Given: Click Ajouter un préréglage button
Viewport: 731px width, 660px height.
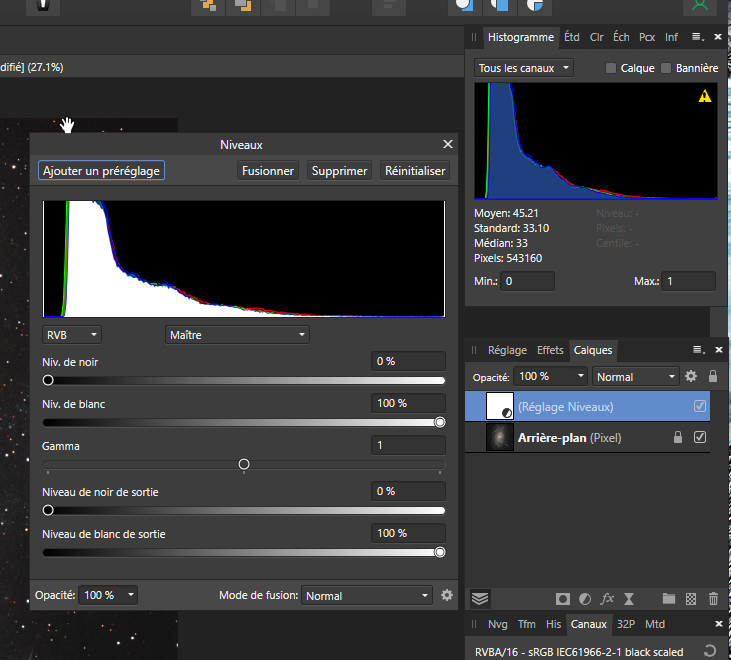Looking at the screenshot, I should coord(101,171).
